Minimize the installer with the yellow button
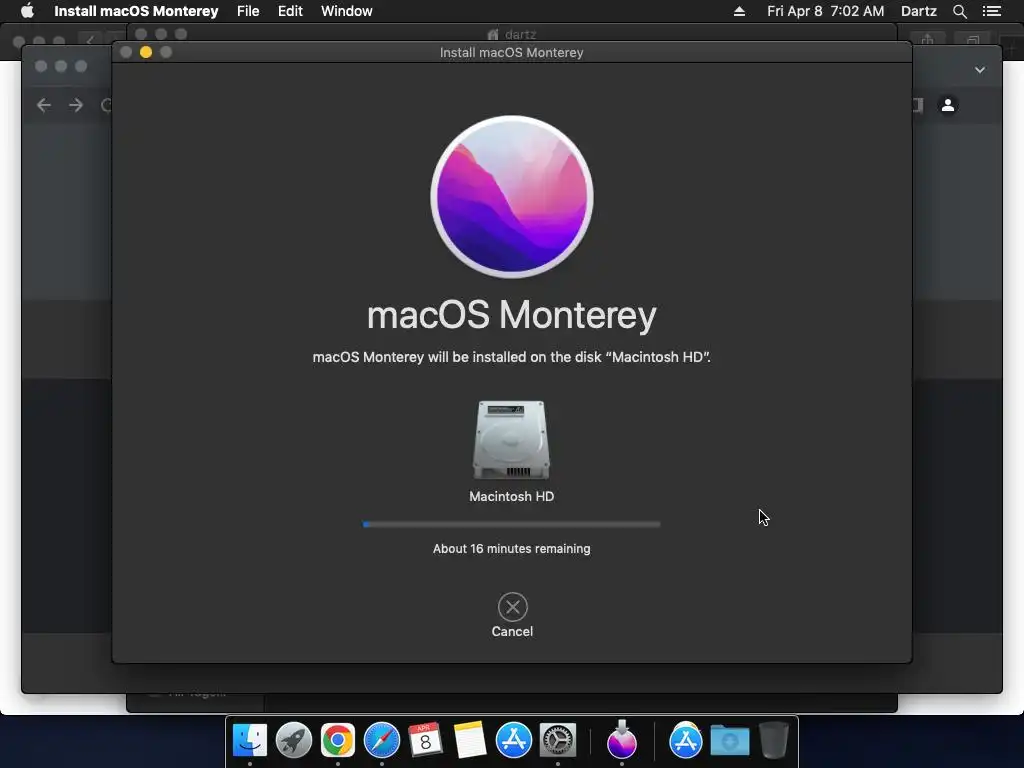Screen dimensions: 1024x768 click(x=146, y=52)
